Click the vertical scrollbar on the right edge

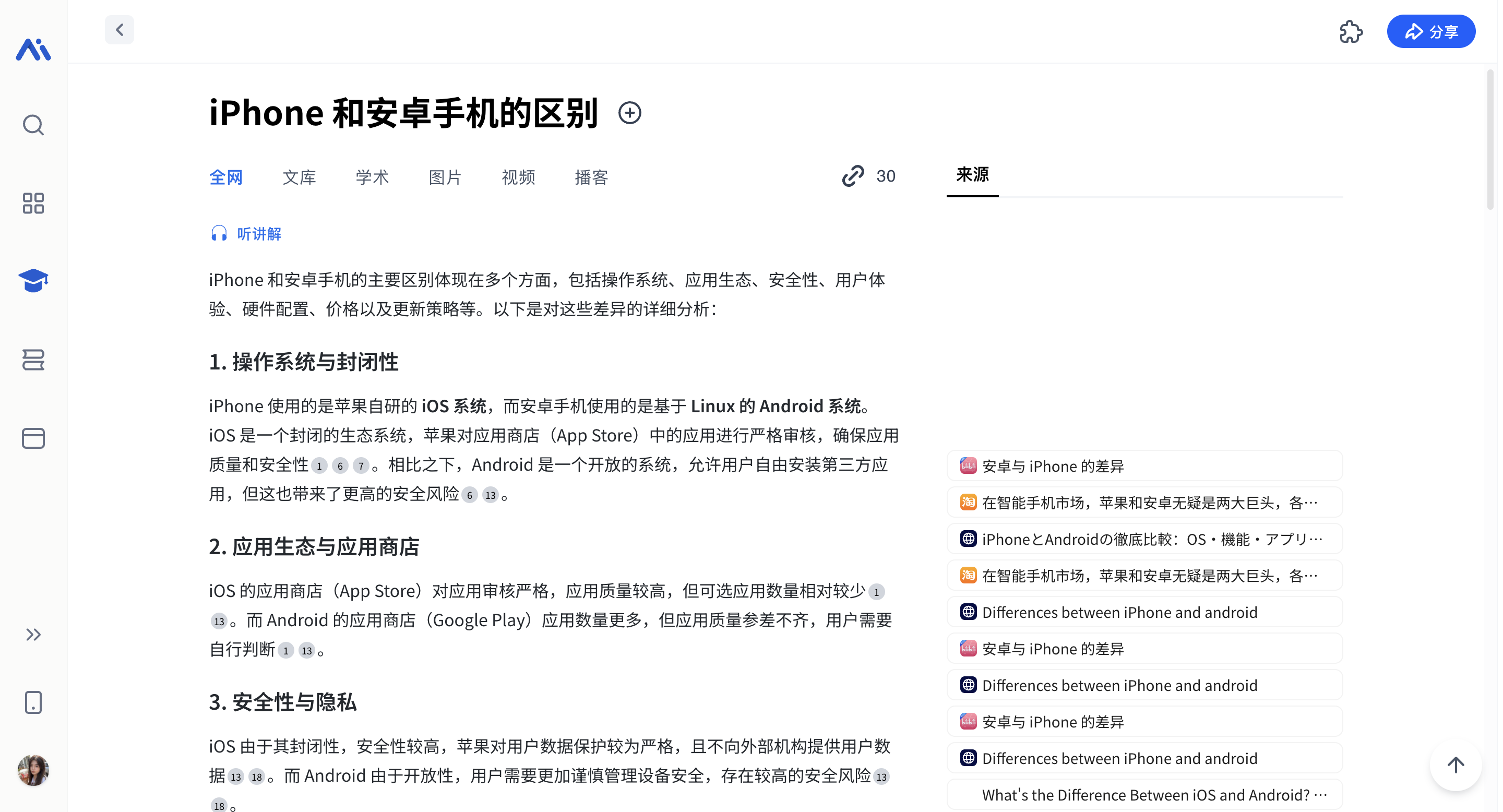pyautogui.click(x=1490, y=139)
